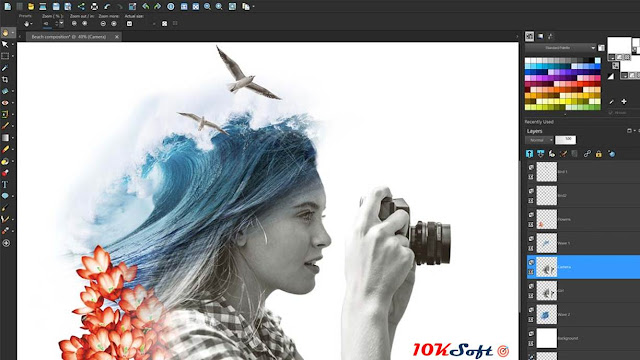The height and width of the screenshot is (360, 640).
Task: Click the top toolbar magnifier zoom-out icon
Action: point(207,7)
